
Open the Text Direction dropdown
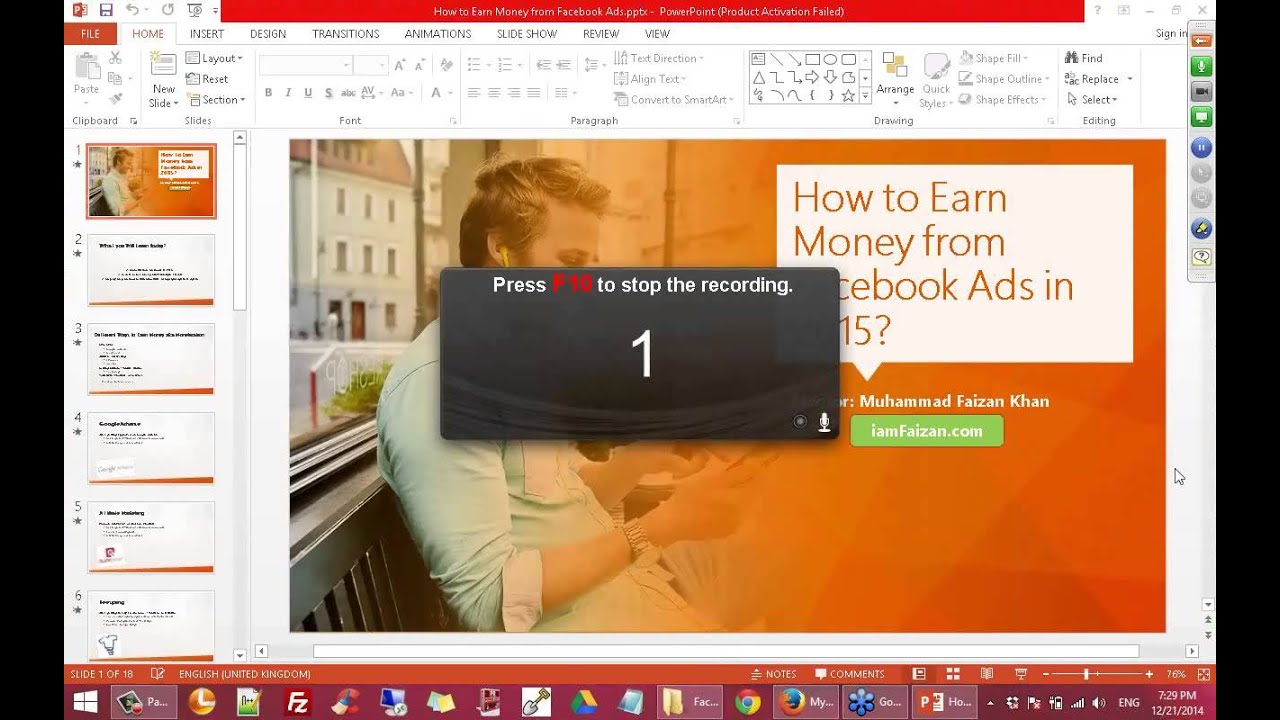[x=659, y=58]
